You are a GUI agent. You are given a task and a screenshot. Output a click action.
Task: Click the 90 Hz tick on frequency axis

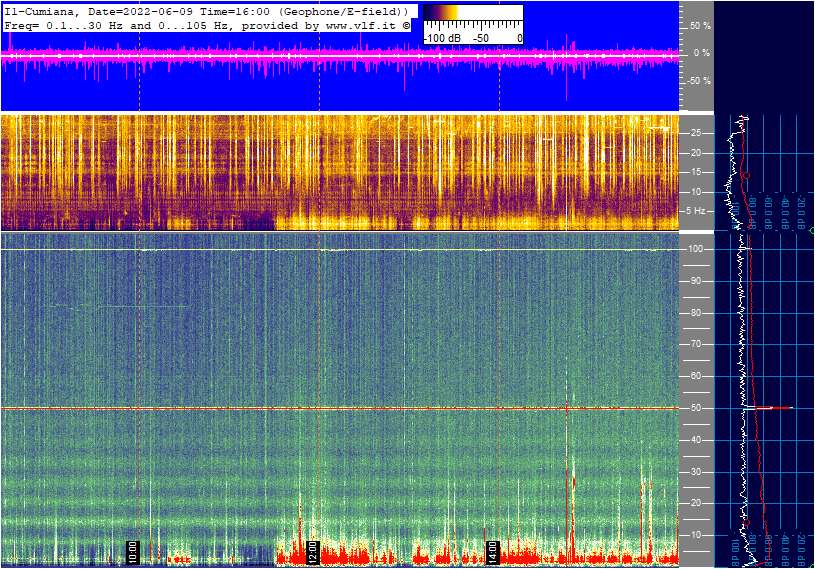[696, 281]
